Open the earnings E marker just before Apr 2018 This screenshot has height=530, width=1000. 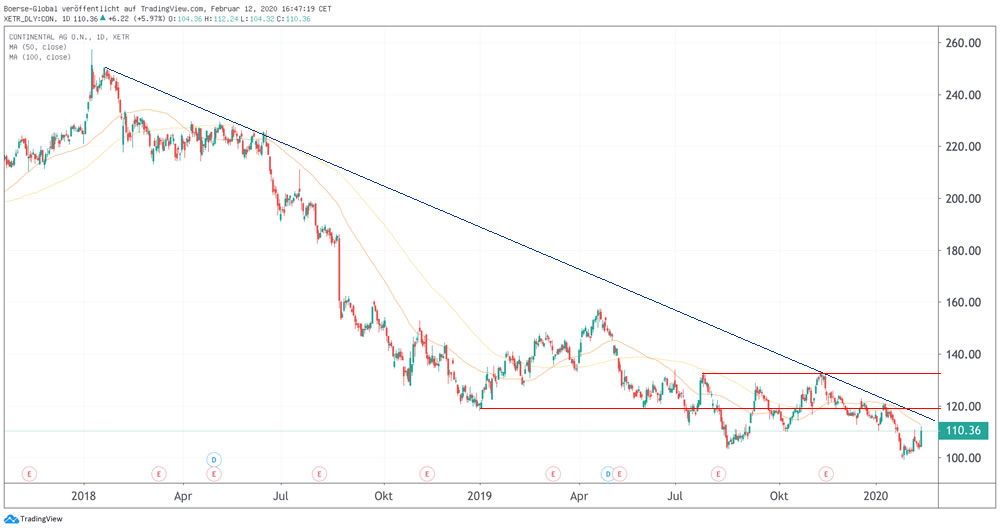click(x=158, y=474)
